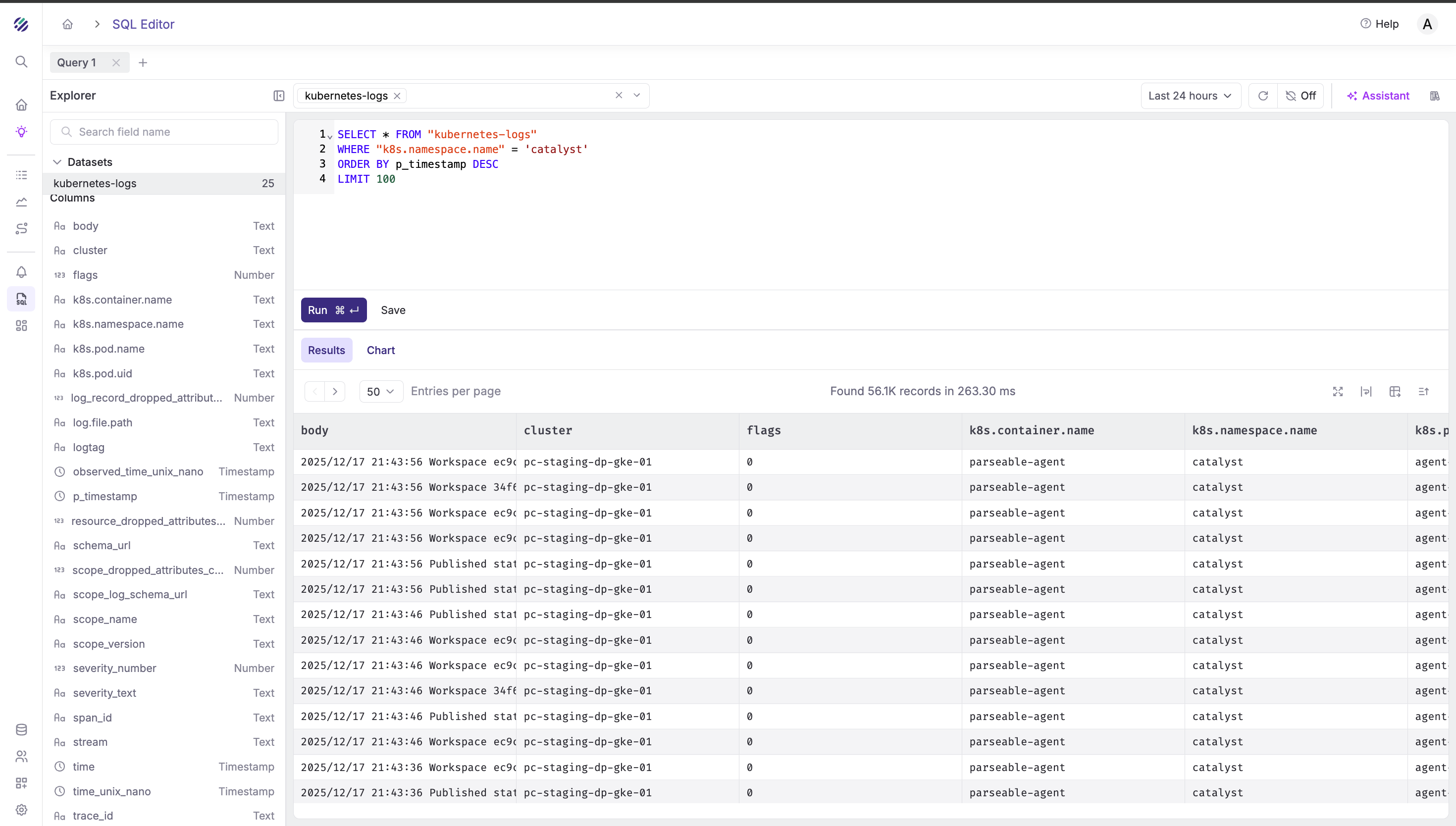Screen dimensions: 1456x826
Task: Click the refresh query icon
Action: click(1262, 96)
